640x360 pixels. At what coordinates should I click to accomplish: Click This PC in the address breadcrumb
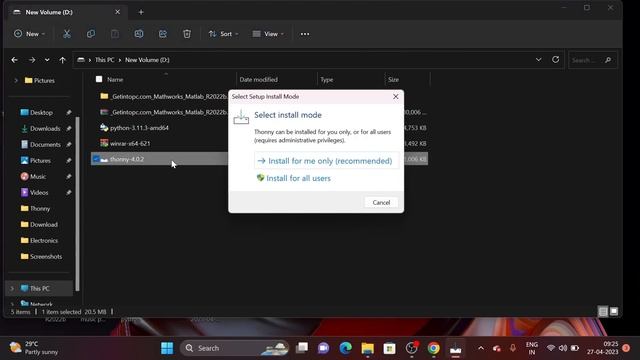coord(104,60)
